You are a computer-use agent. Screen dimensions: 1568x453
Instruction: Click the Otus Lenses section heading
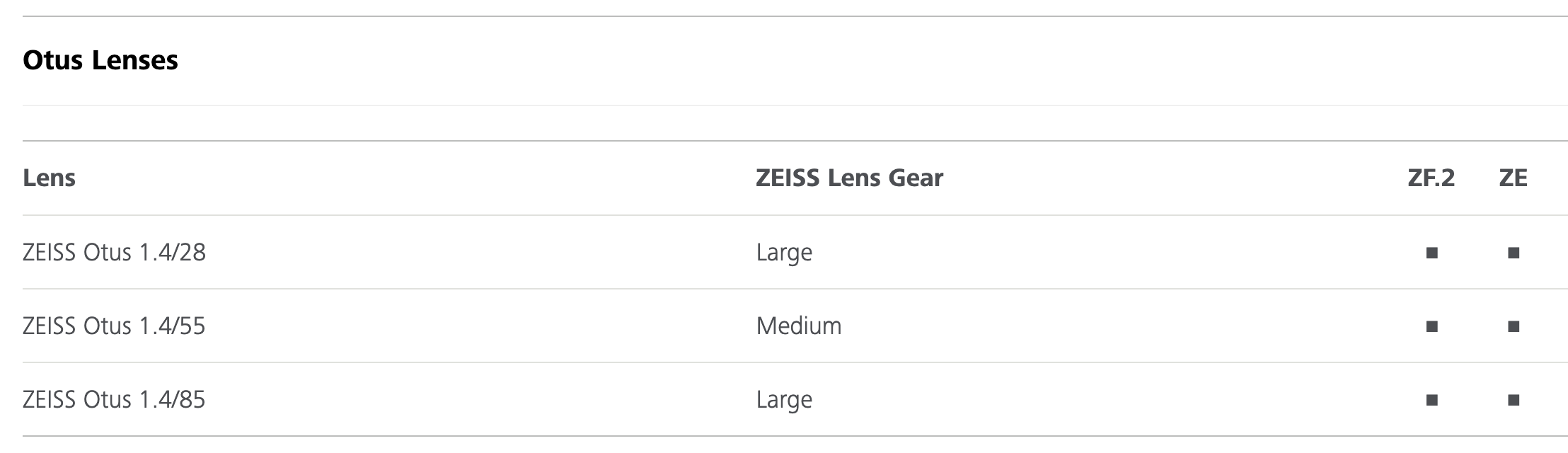click(x=100, y=60)
